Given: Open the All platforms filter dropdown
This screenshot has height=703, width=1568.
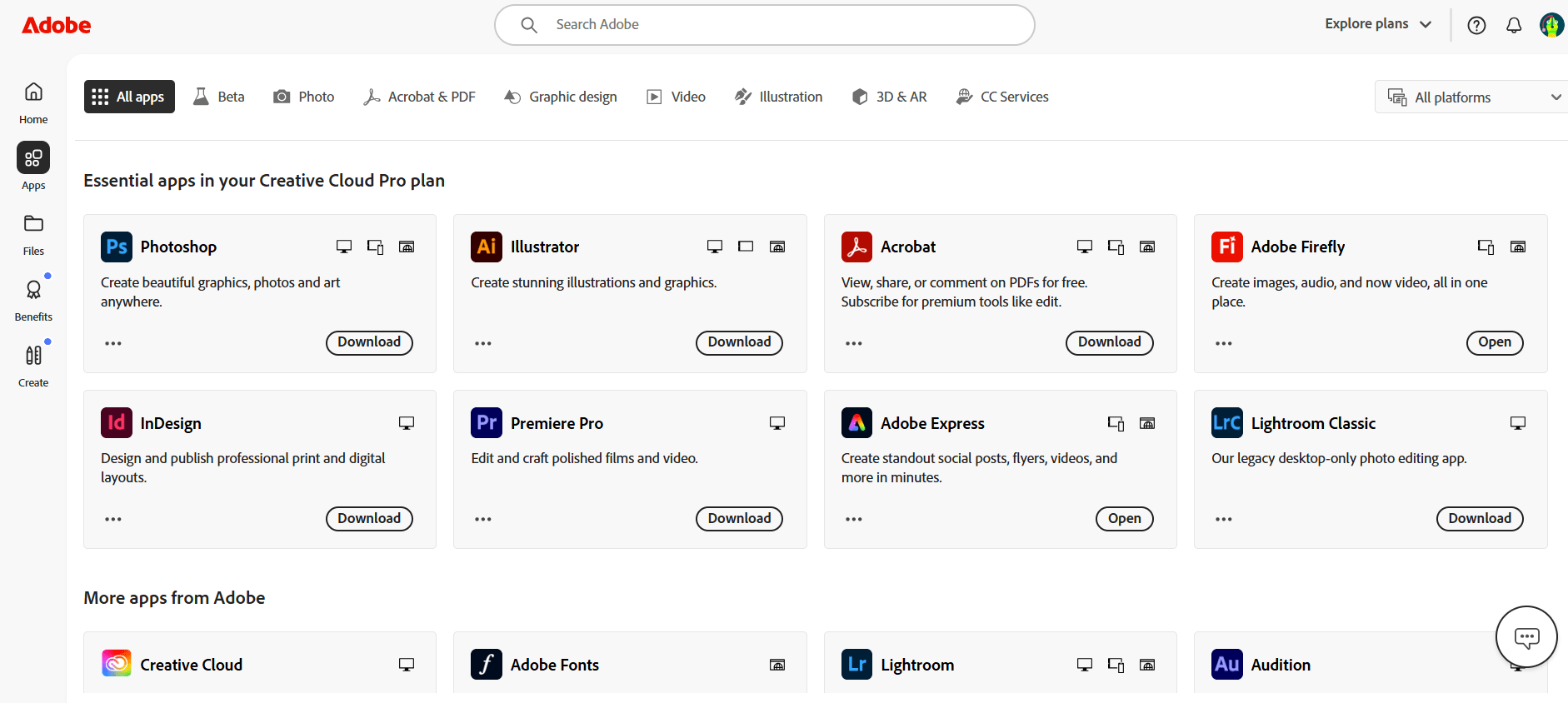Looking at the screenshot, I should coord(1471,97).
